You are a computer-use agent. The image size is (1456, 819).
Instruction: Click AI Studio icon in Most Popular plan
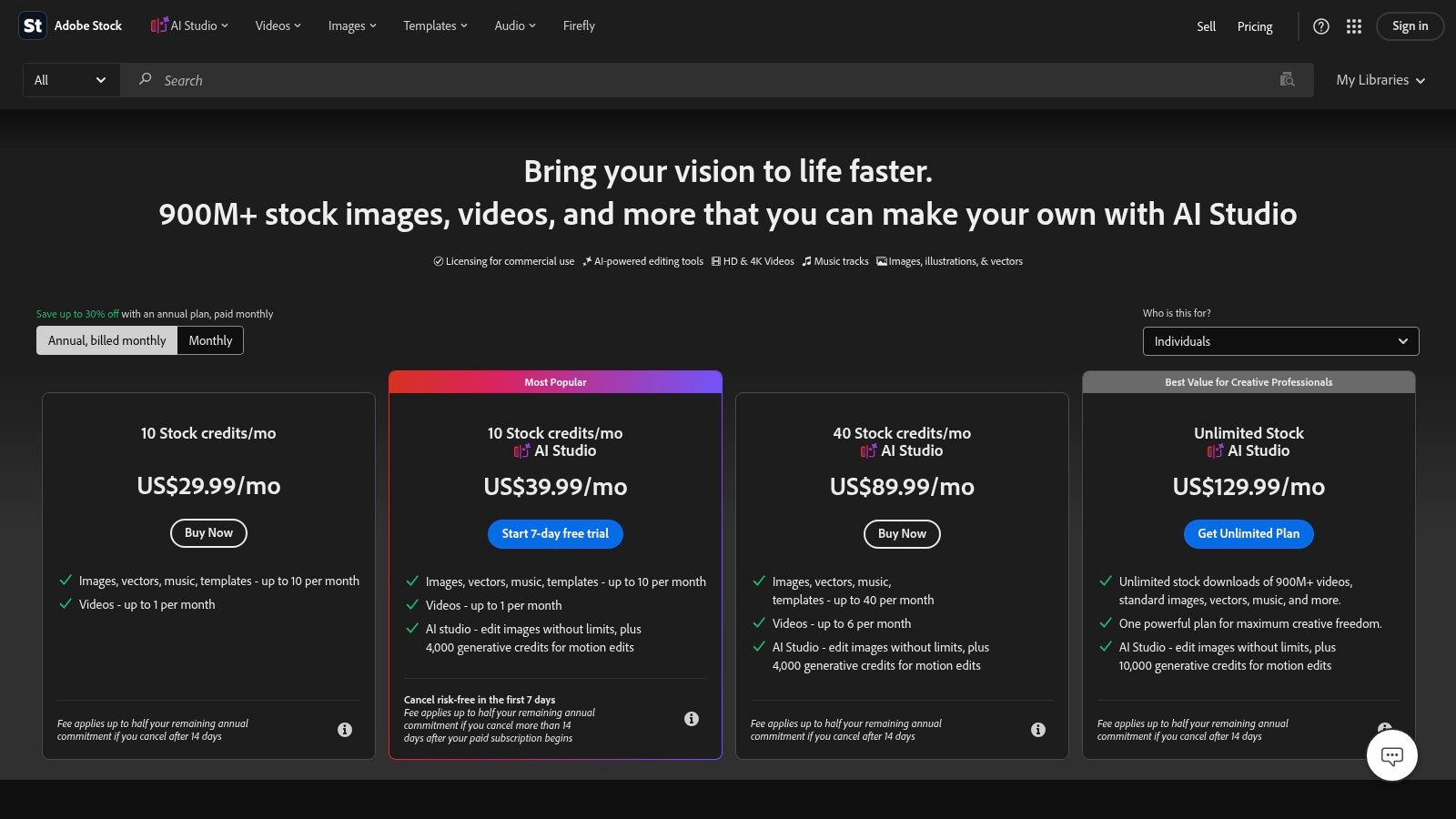click(x=522, y=450)
